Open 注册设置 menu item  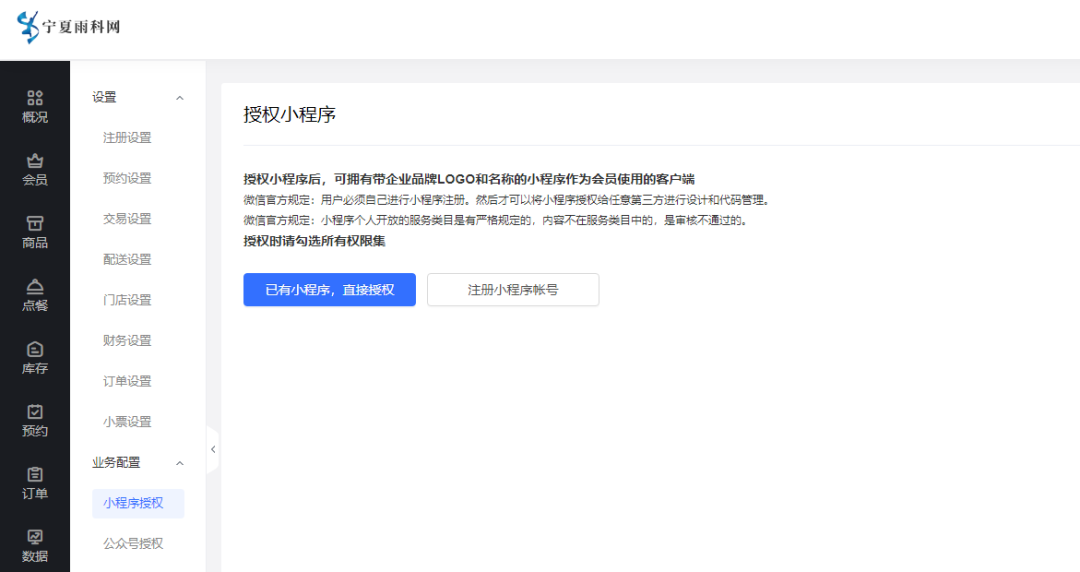coord(127,138)
